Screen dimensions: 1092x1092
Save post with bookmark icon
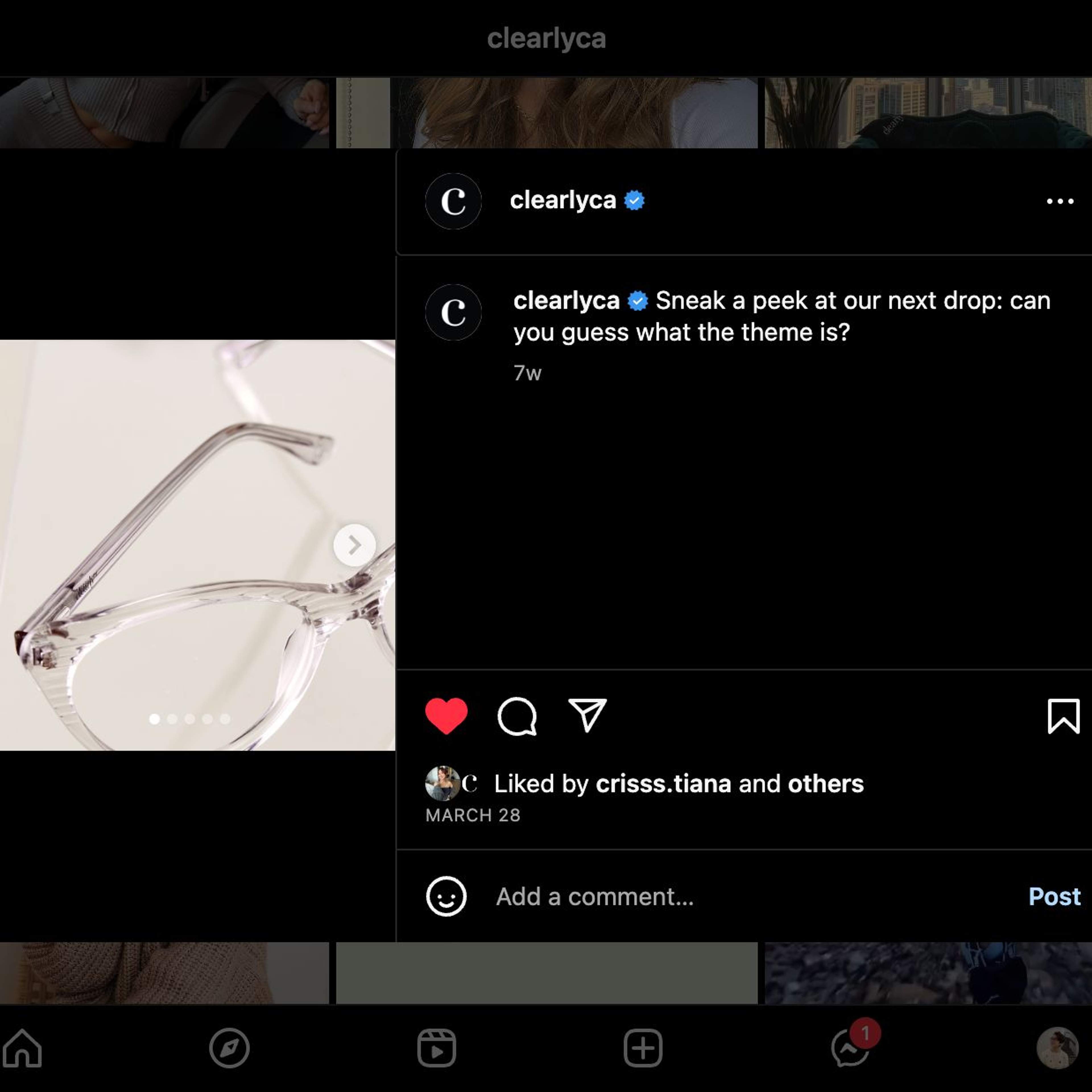[1063, 715]
